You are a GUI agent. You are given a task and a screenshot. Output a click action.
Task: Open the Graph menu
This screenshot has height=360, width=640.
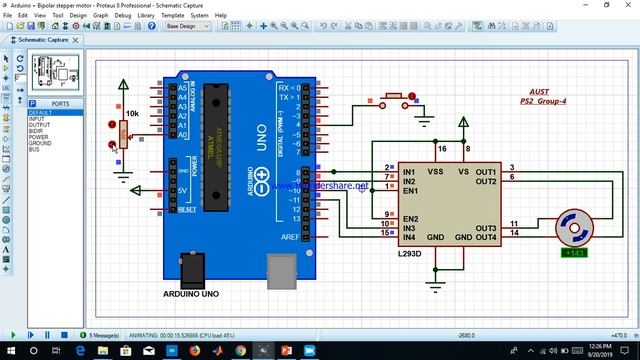coord(100,15)
